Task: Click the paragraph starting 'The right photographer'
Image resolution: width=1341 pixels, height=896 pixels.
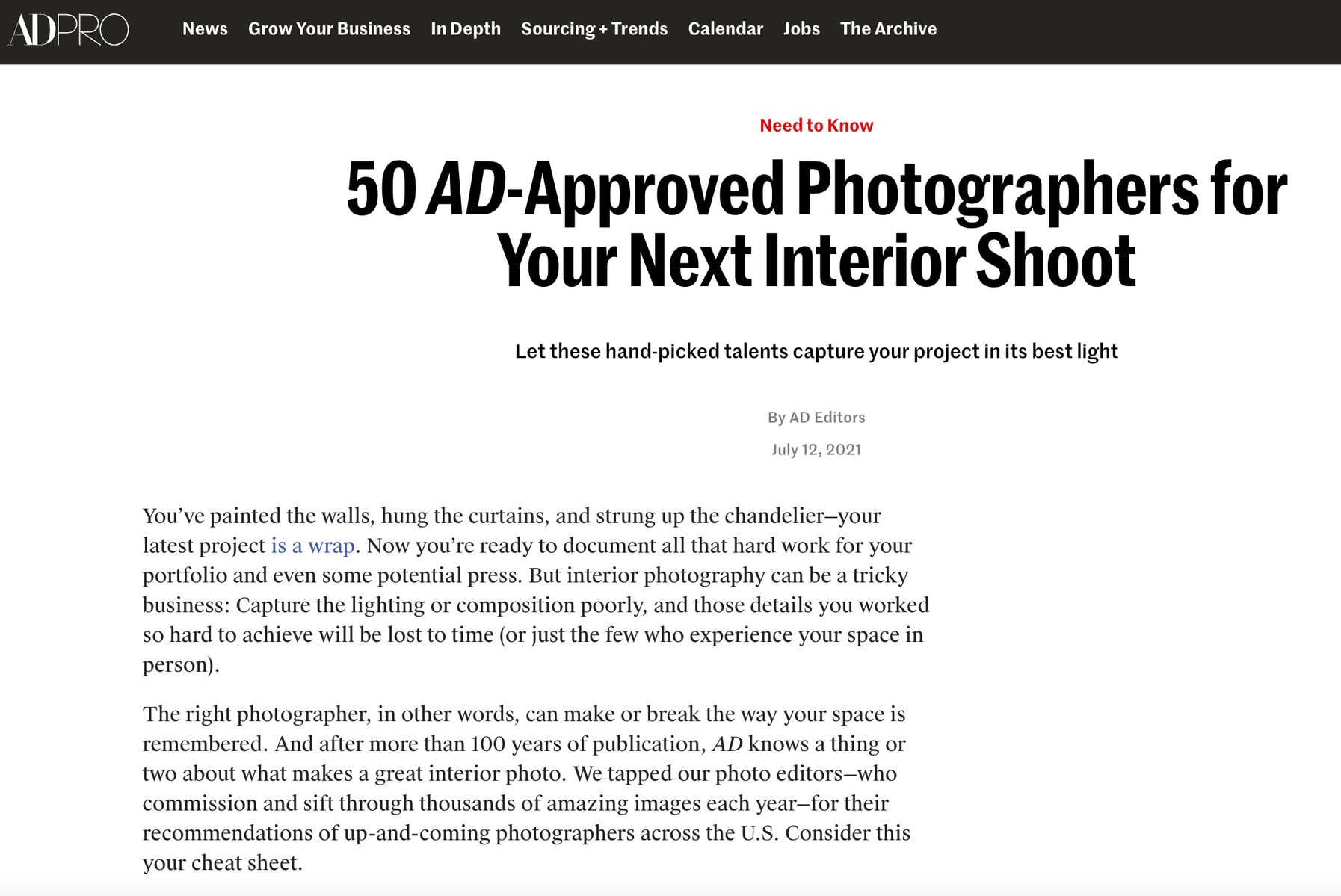Action: pyautogui.click(x=527, y=788)
